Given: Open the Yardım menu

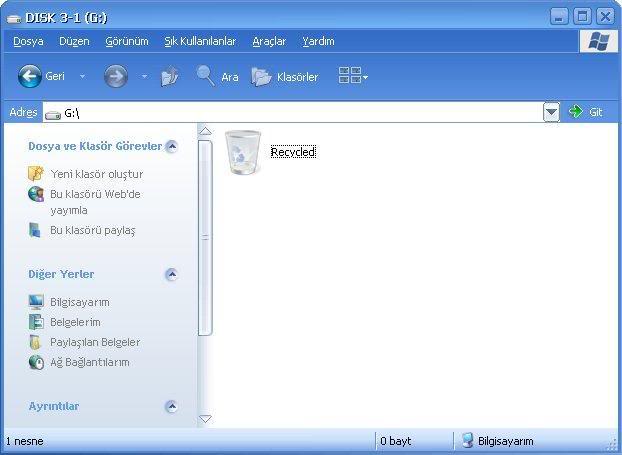Looking at the screenshot, I should point(318,41).
